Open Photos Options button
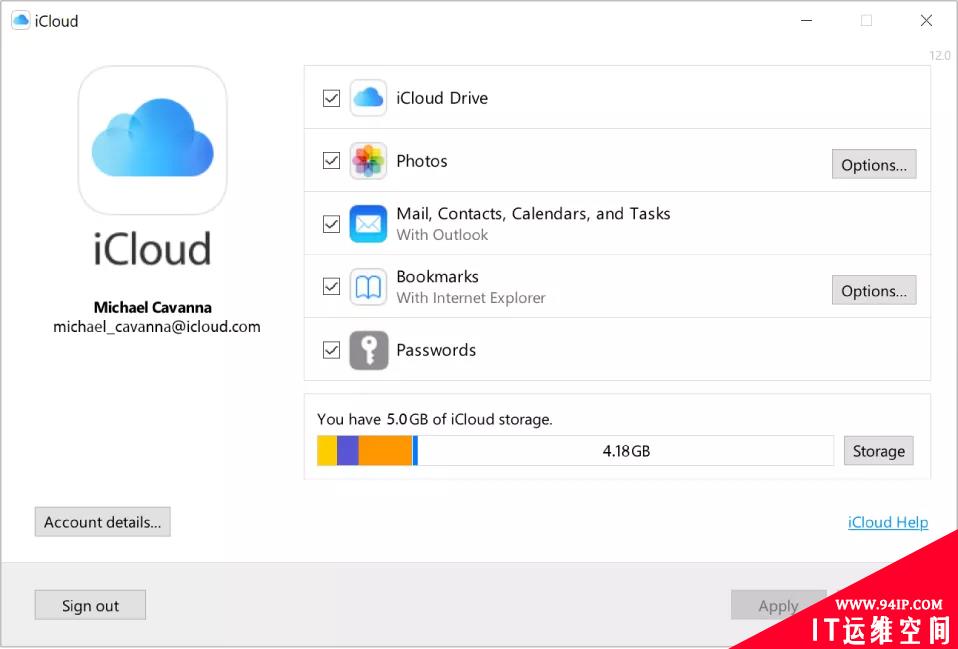This screenshot has width=958, height=649. tap(874, 164)
